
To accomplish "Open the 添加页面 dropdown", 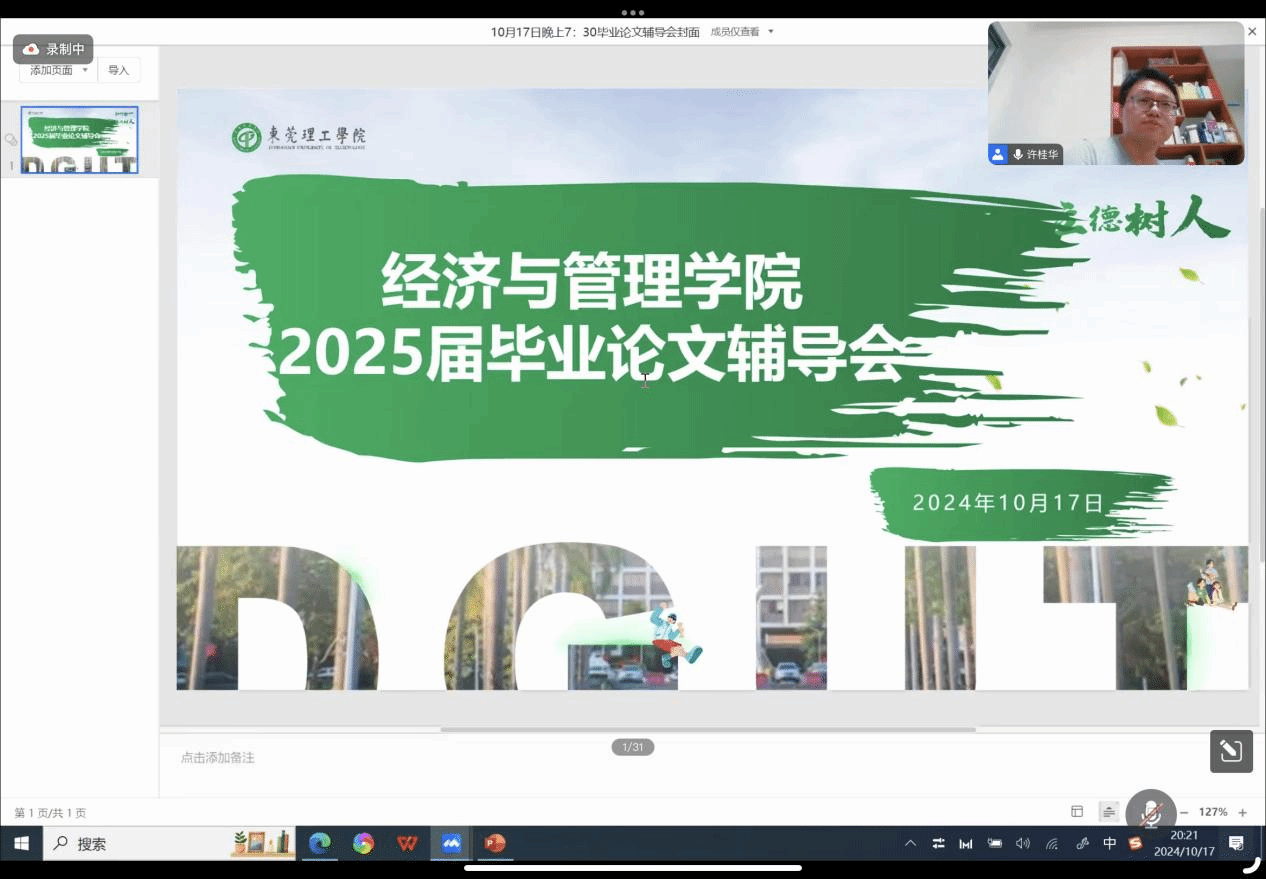I will (x=58, y=70).
